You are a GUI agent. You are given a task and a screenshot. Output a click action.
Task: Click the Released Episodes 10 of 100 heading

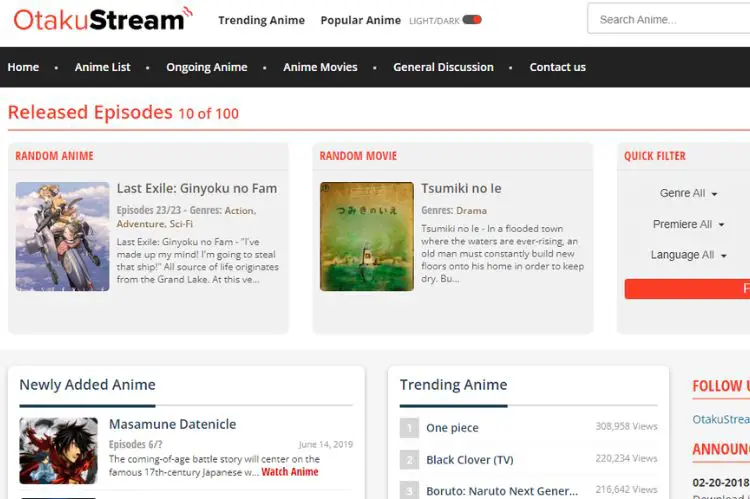123,113
